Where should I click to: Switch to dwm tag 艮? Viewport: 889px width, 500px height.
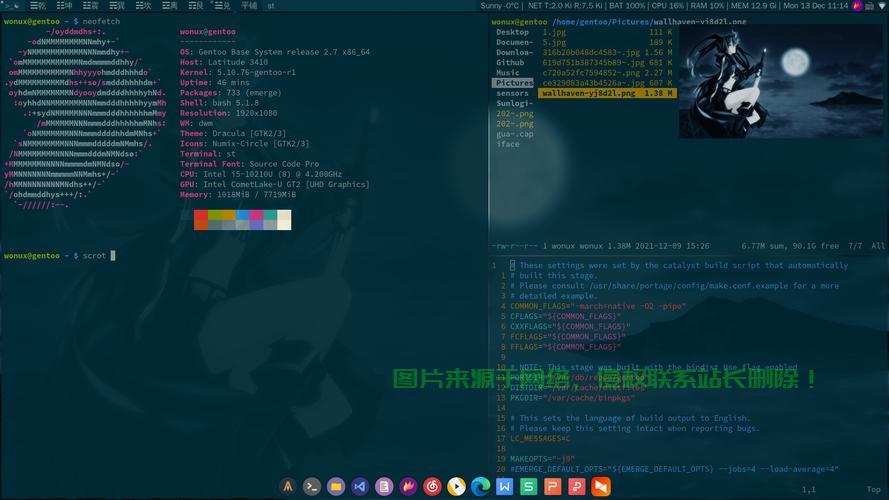(196, 6)
